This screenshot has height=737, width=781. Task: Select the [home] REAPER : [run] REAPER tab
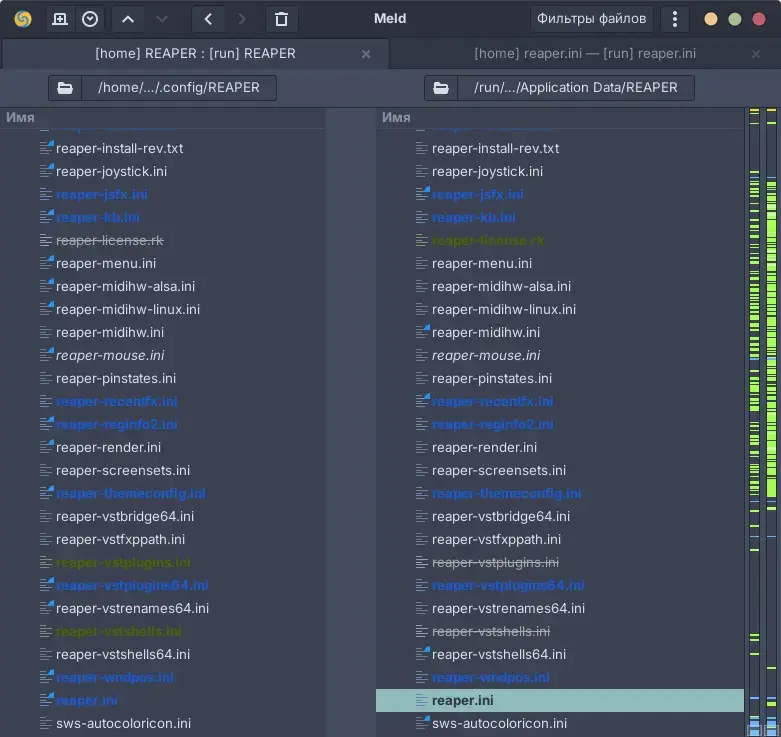pos(193,54)
